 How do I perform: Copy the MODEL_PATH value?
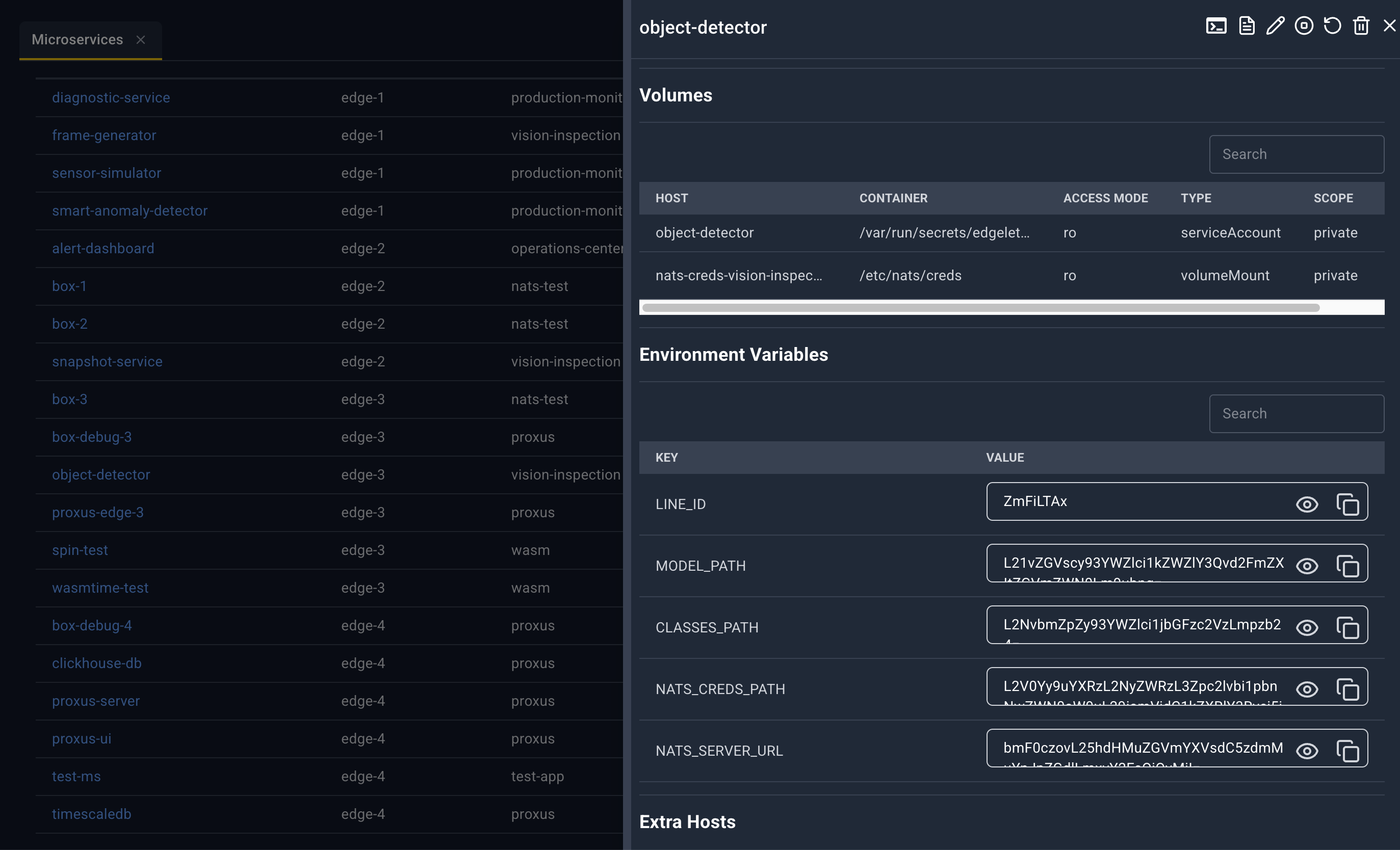click(x=1347, y=566)
